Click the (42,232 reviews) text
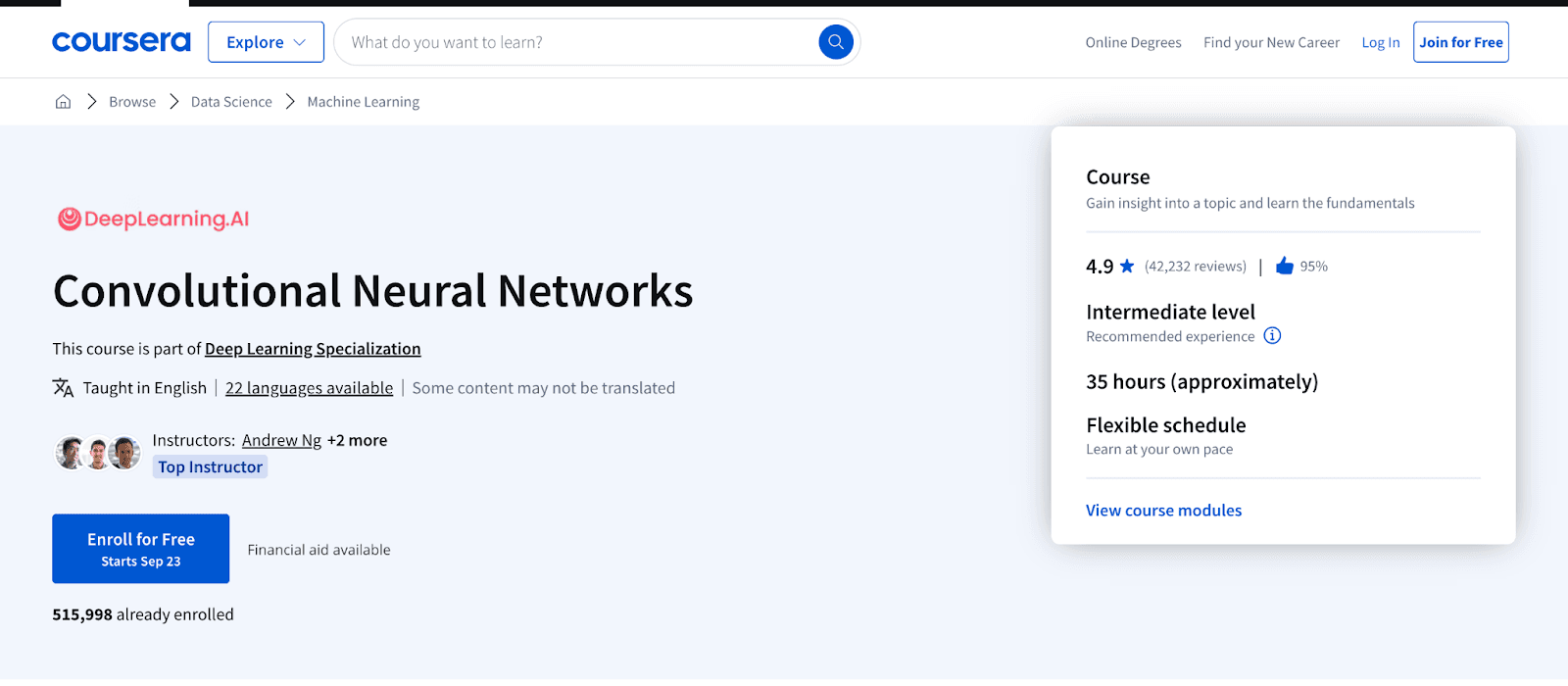Screen dimensions: 1568x686 [1196, 267]
